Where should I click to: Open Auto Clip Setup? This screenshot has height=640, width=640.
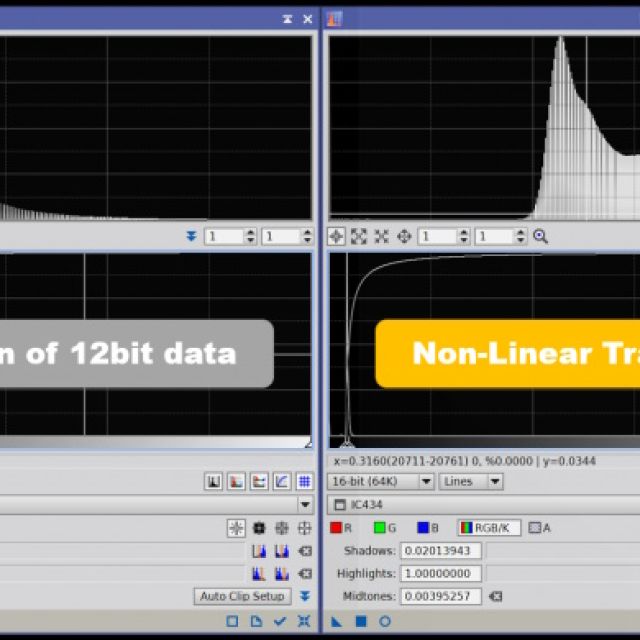(x=242, y=596)
